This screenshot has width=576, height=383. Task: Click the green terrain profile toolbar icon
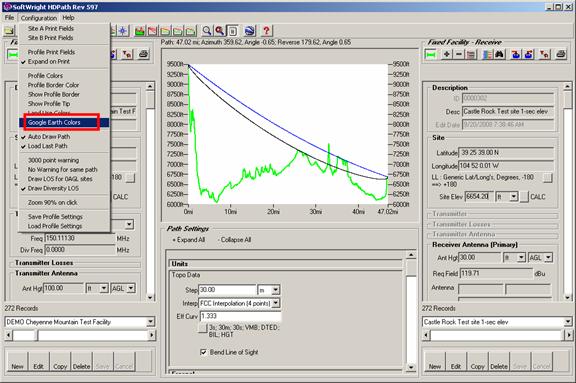[x=140, y=31]
